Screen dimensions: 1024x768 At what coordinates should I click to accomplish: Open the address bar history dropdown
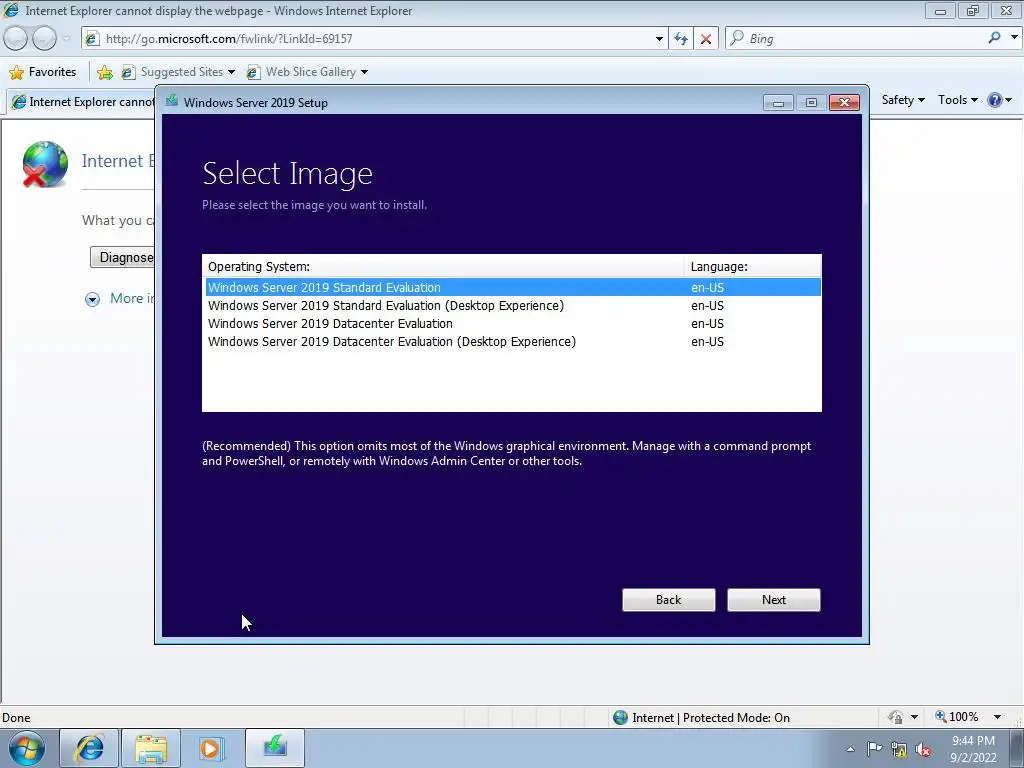click(659, 39)
